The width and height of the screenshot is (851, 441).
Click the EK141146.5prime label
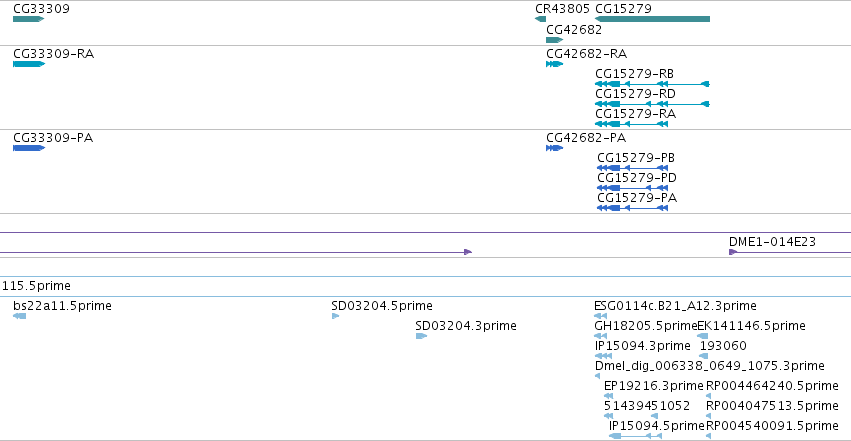[751, 326]
